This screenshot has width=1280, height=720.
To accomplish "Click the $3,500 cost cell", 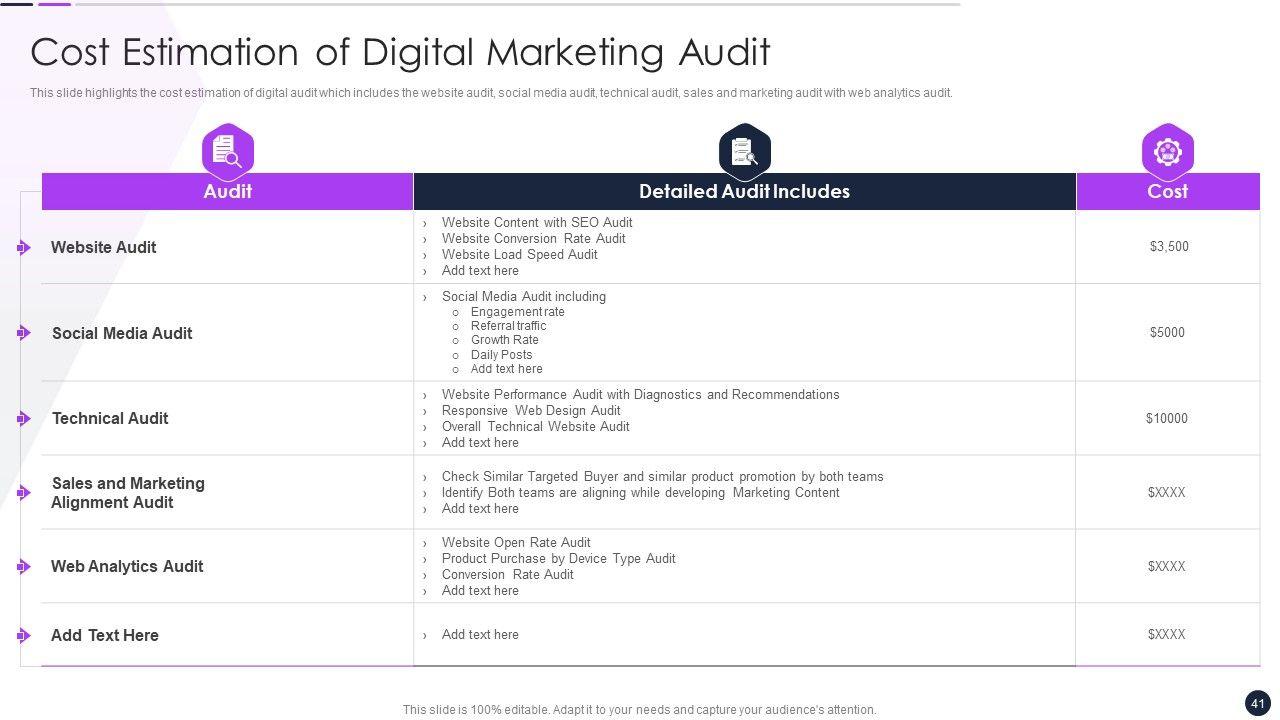I will click(1168, 247).
